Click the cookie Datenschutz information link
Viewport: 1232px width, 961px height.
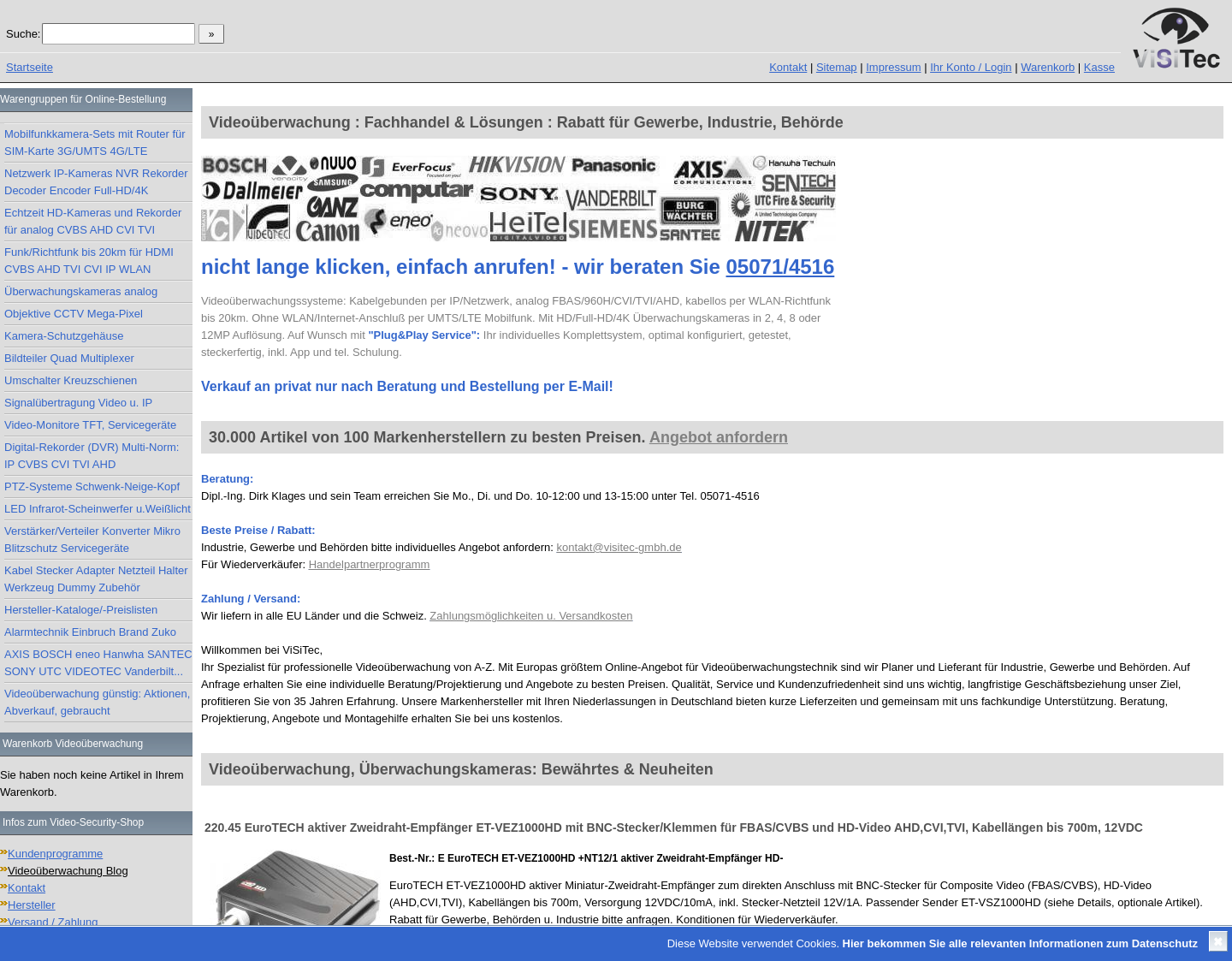1020,943
